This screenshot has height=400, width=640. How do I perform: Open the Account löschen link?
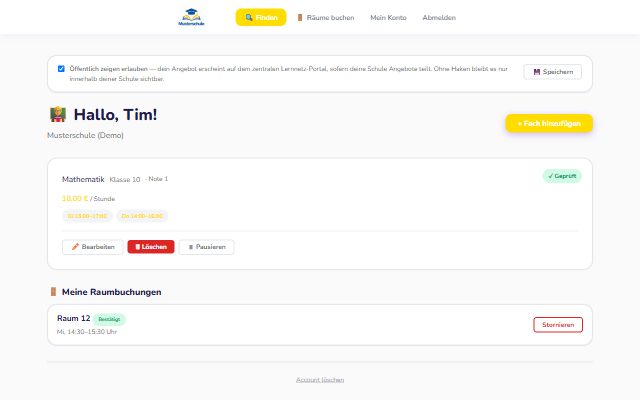click(320, 380)
